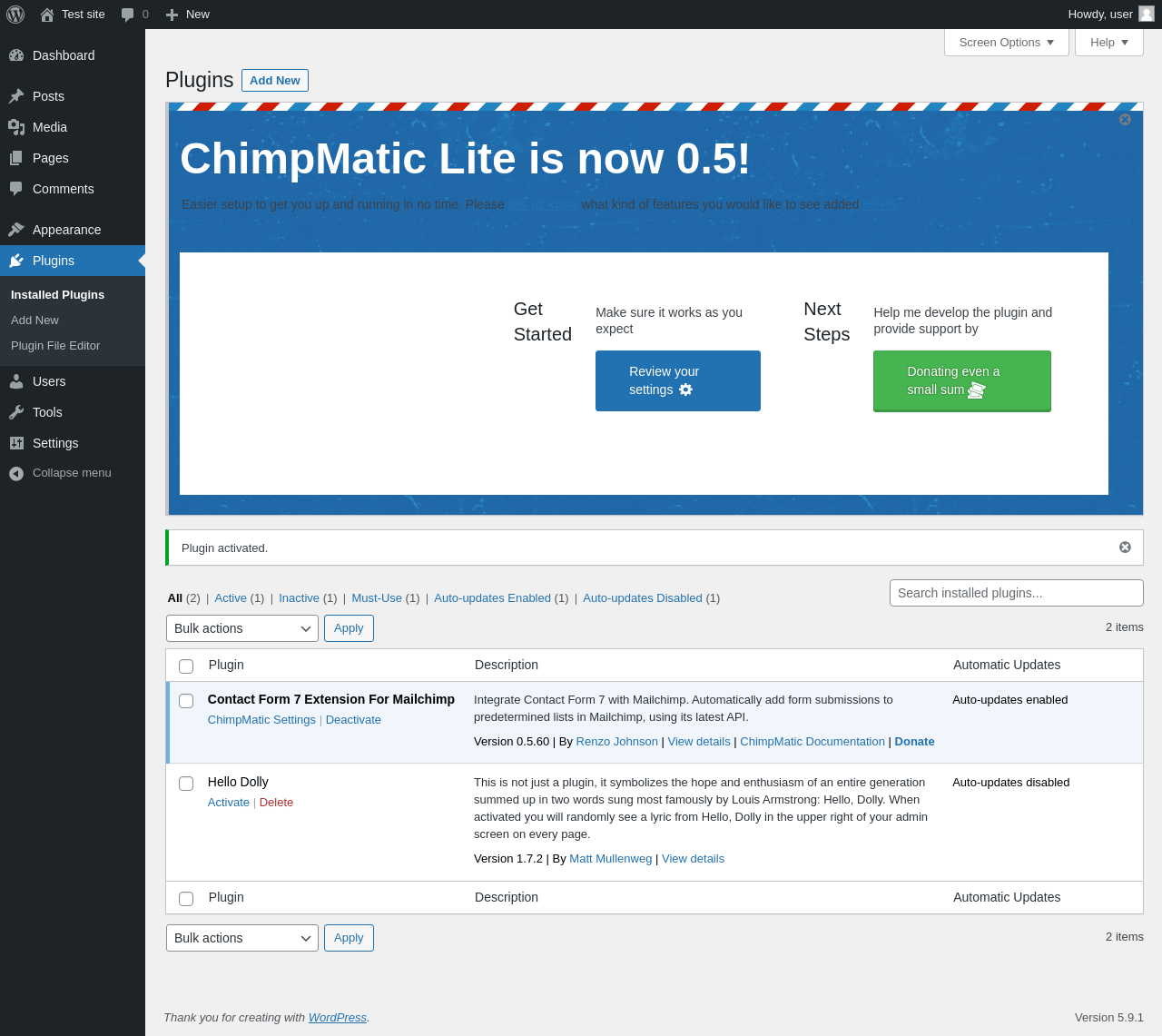Open the top Bulk actions dropdown
This screenshot has width=1162, height=1036.
point(242,628)
